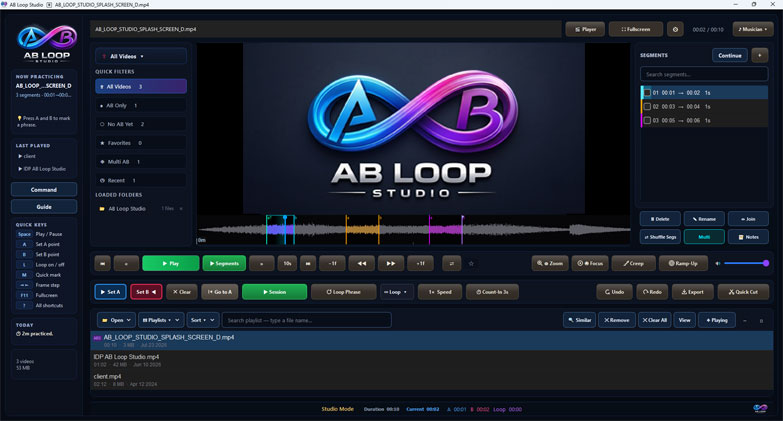Image resolution: width=783 pixels, height=421 pixels.
Task: Open the Open dropdown in playlist bar
Action: tap(116, 320)
